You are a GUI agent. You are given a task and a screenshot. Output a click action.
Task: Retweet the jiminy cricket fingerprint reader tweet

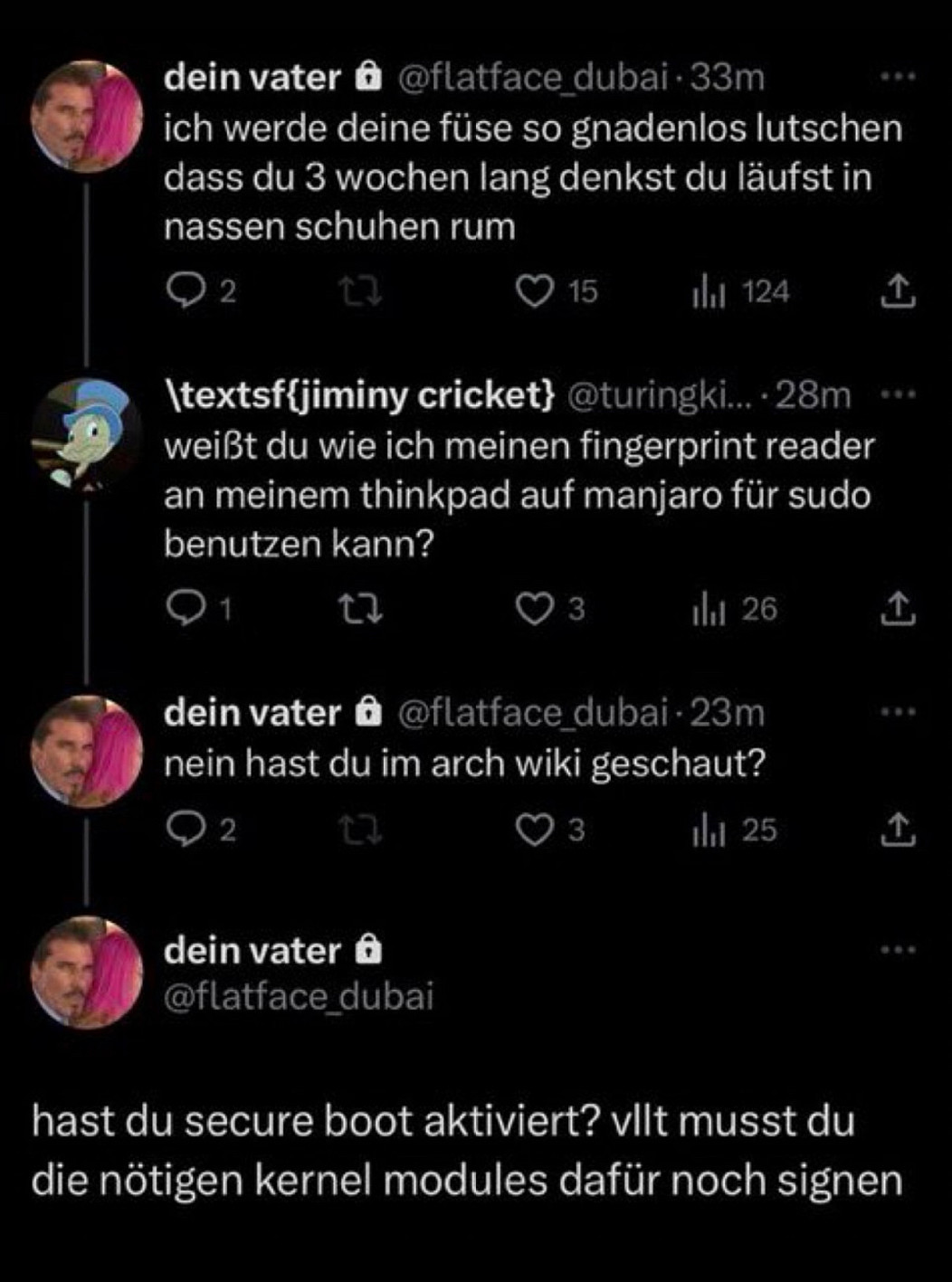coord(360,609)
